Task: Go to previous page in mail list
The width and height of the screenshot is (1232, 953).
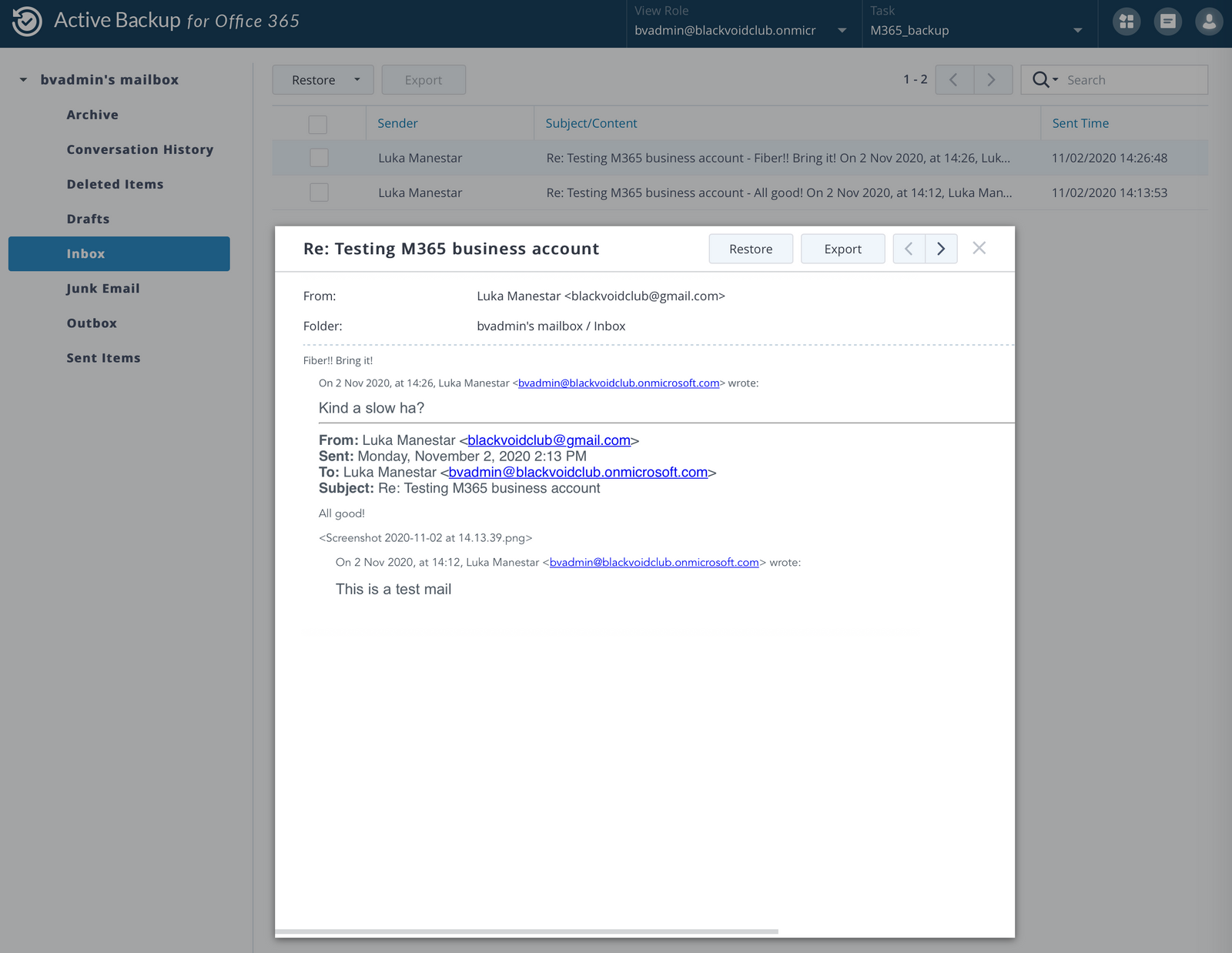Action: pos(954,79)
